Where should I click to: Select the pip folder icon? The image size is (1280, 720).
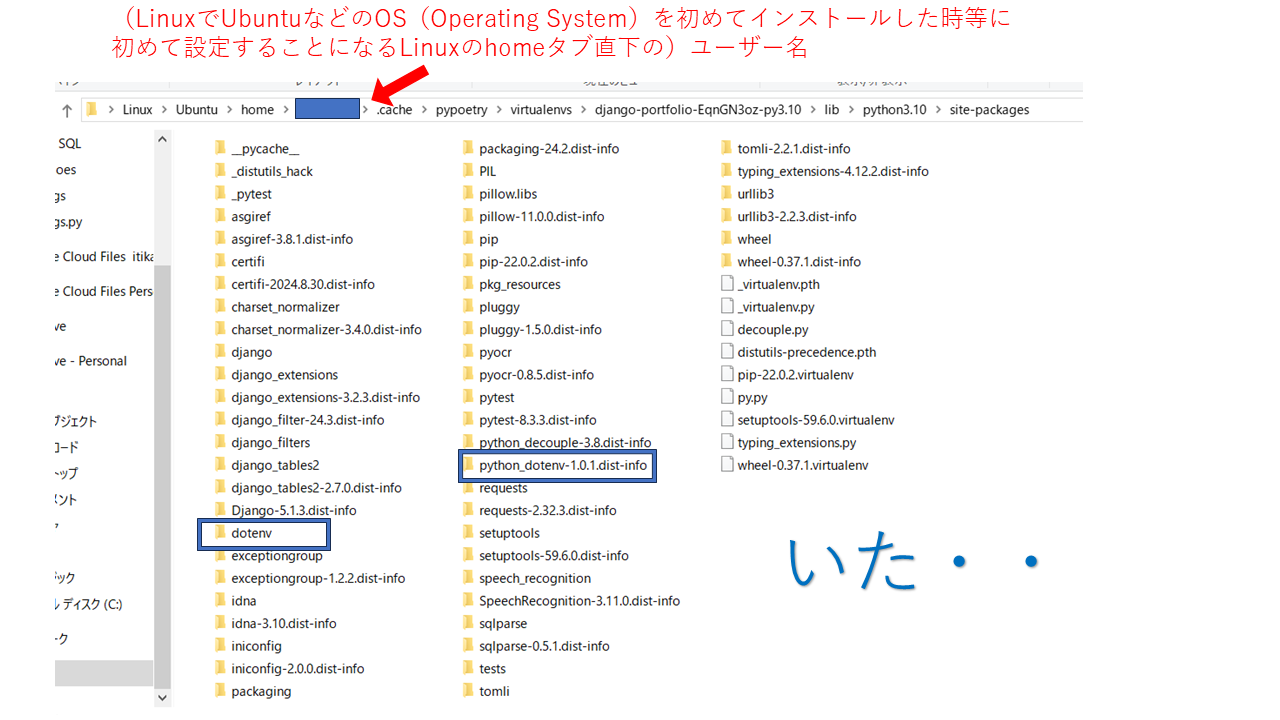468,239
